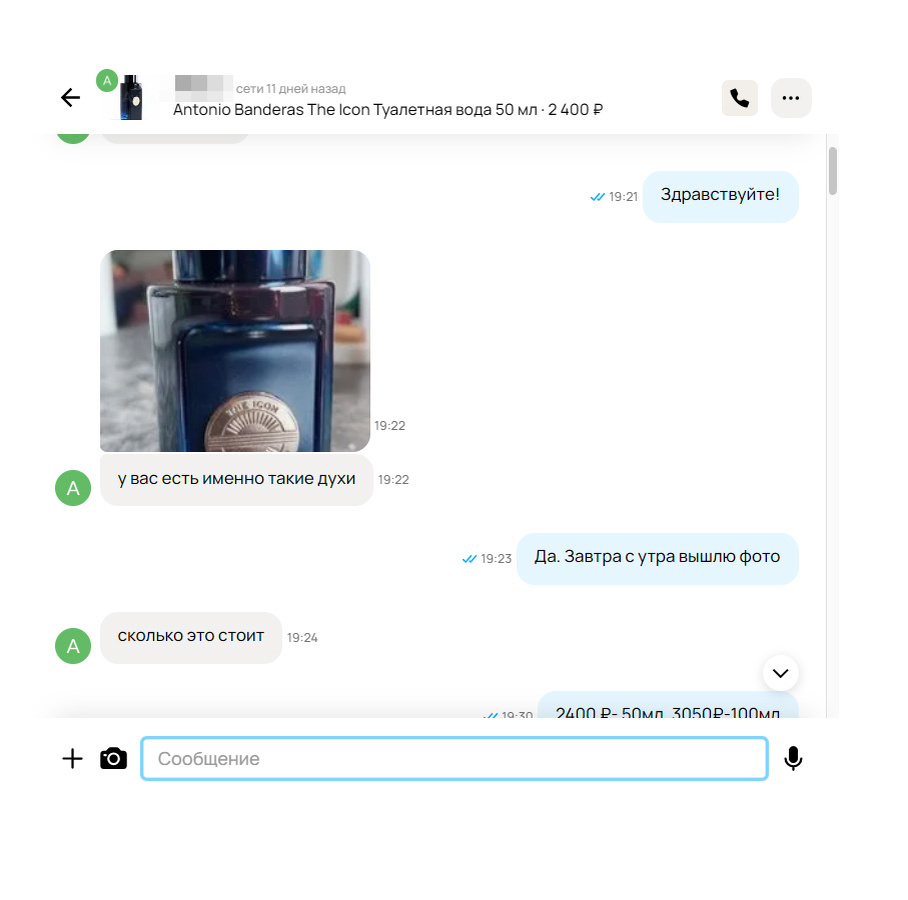This screenshot has width=908, height=900.
Task: Open the perfume bottle photo in chat
Action: pyautogui.click(x=235, y=351)
